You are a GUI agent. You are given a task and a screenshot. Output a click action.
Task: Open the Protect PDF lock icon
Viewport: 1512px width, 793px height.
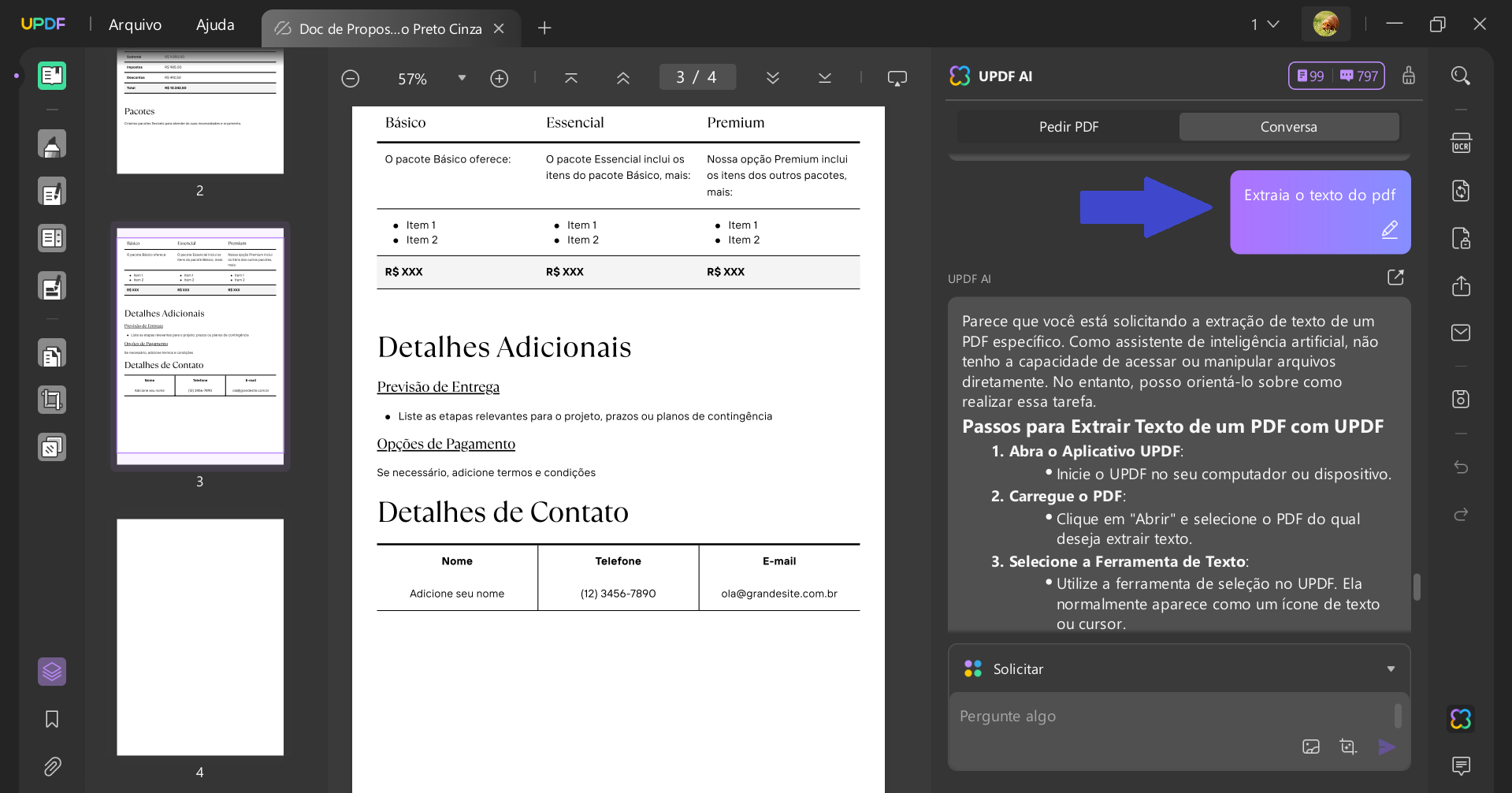[1461, 238]
